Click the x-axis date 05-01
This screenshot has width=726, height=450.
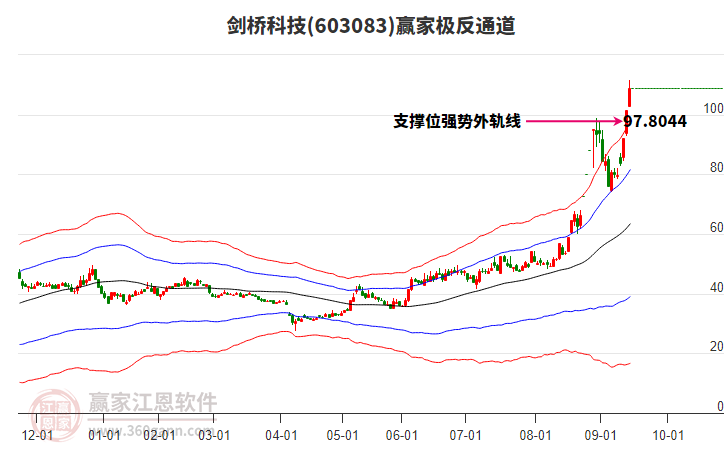[x=342, y=436]
